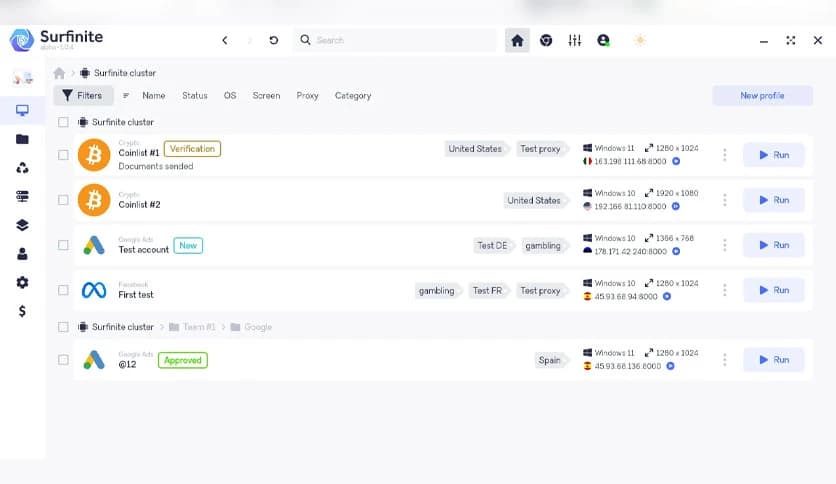The image size is (836, 484).
Task: Open the sliders settings icon in toolbar
Action: click(x=575, y=41)
